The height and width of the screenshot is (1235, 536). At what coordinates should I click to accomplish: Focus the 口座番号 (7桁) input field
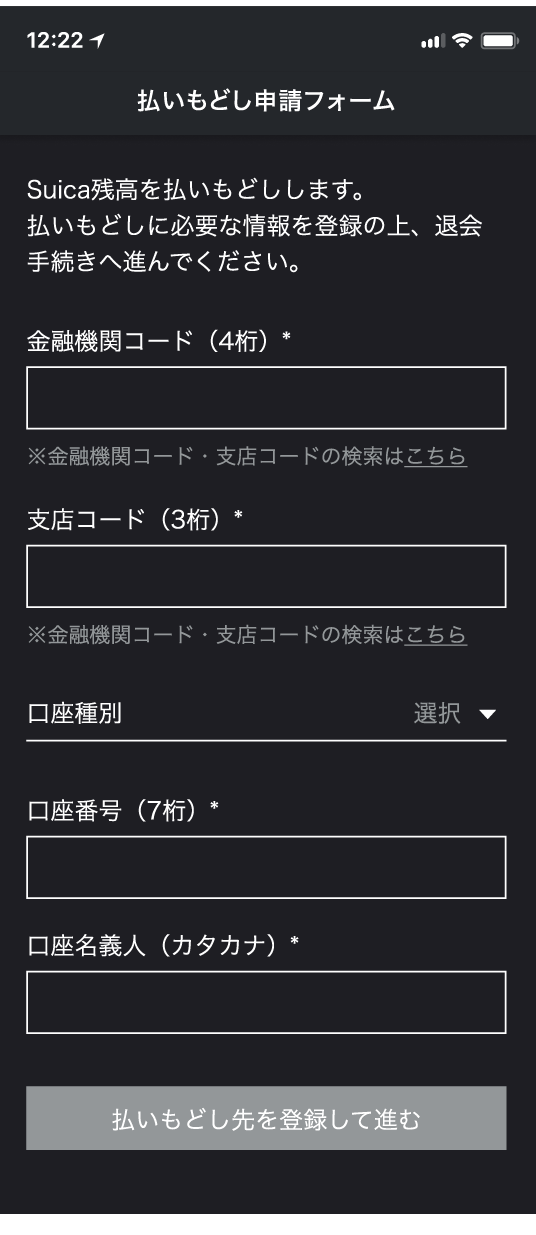tap(266, 867)
